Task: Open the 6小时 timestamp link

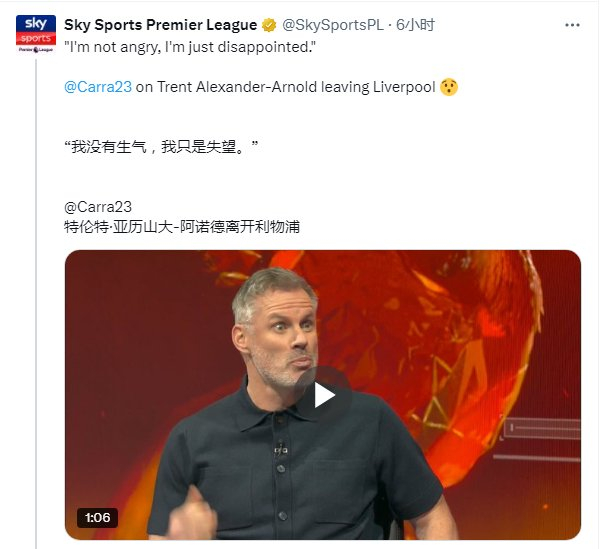Action: click(415, 25)
